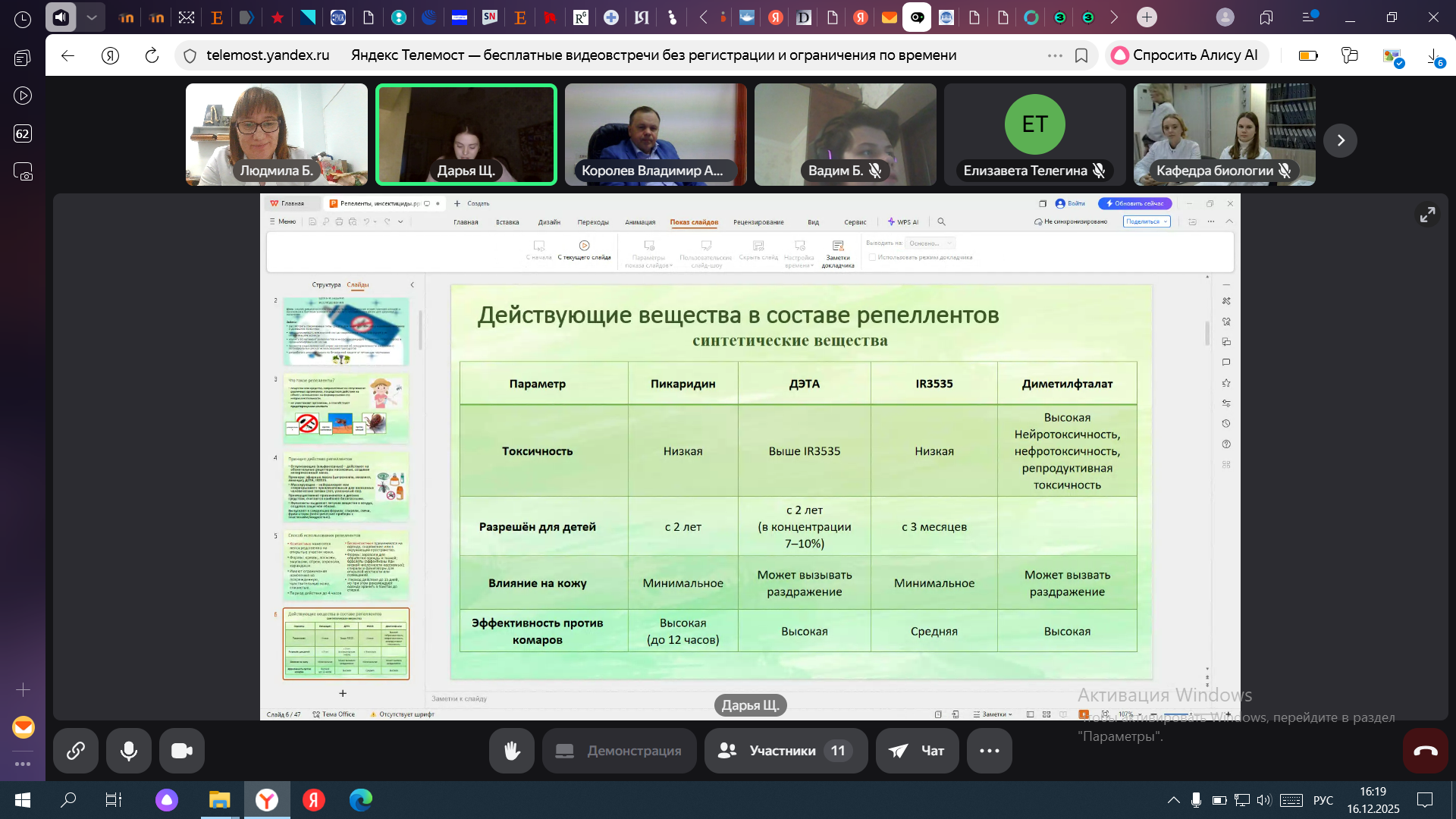End the call with red button
This screenshot has height=819, width=1456.
(1425, 751)
